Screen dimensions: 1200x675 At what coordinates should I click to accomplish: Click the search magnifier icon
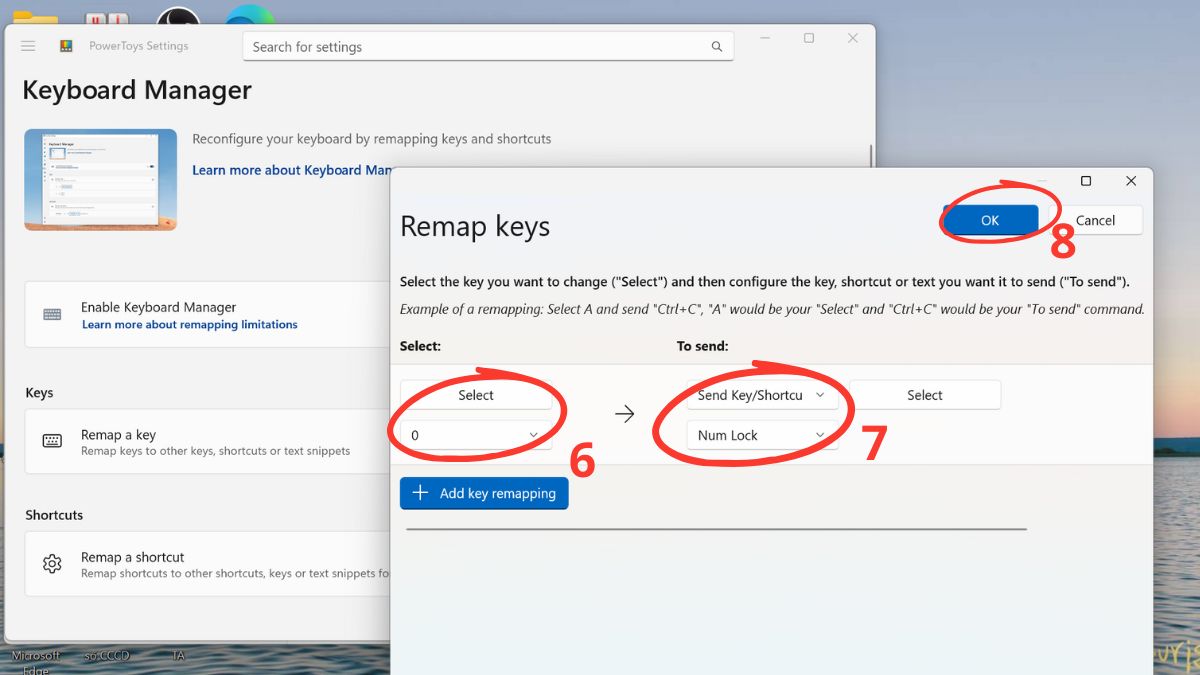717,46
